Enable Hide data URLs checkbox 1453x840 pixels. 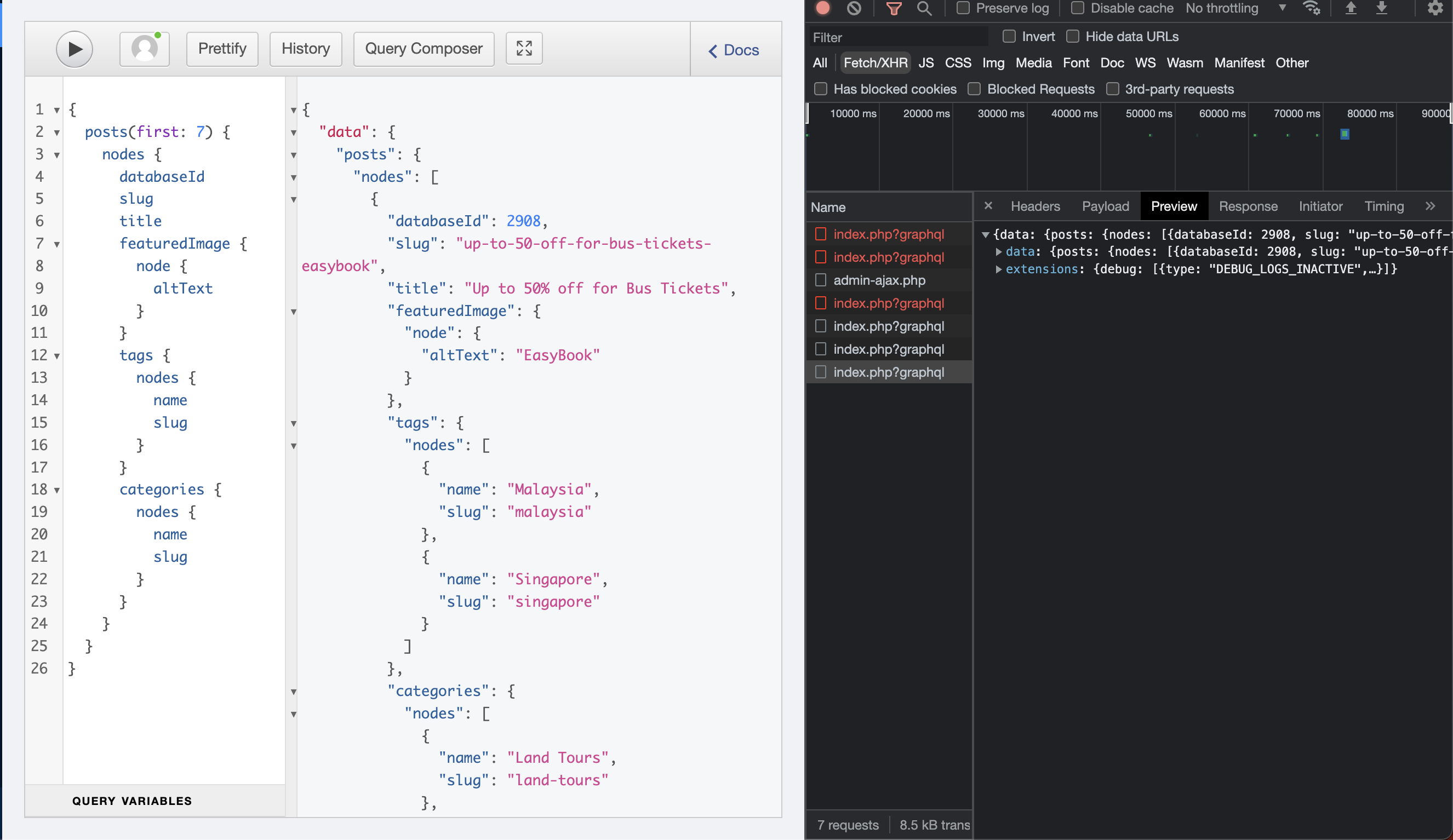coord(1072,36)
